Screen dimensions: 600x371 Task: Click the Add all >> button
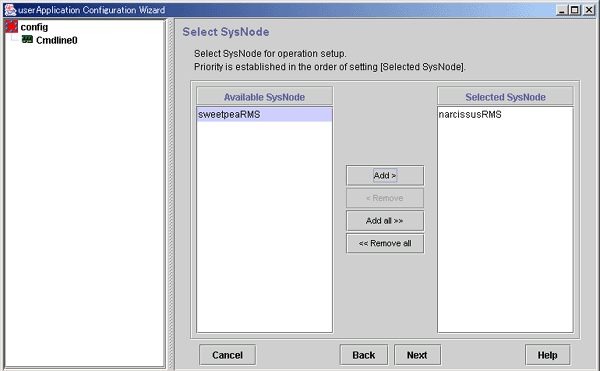point(385,221)
